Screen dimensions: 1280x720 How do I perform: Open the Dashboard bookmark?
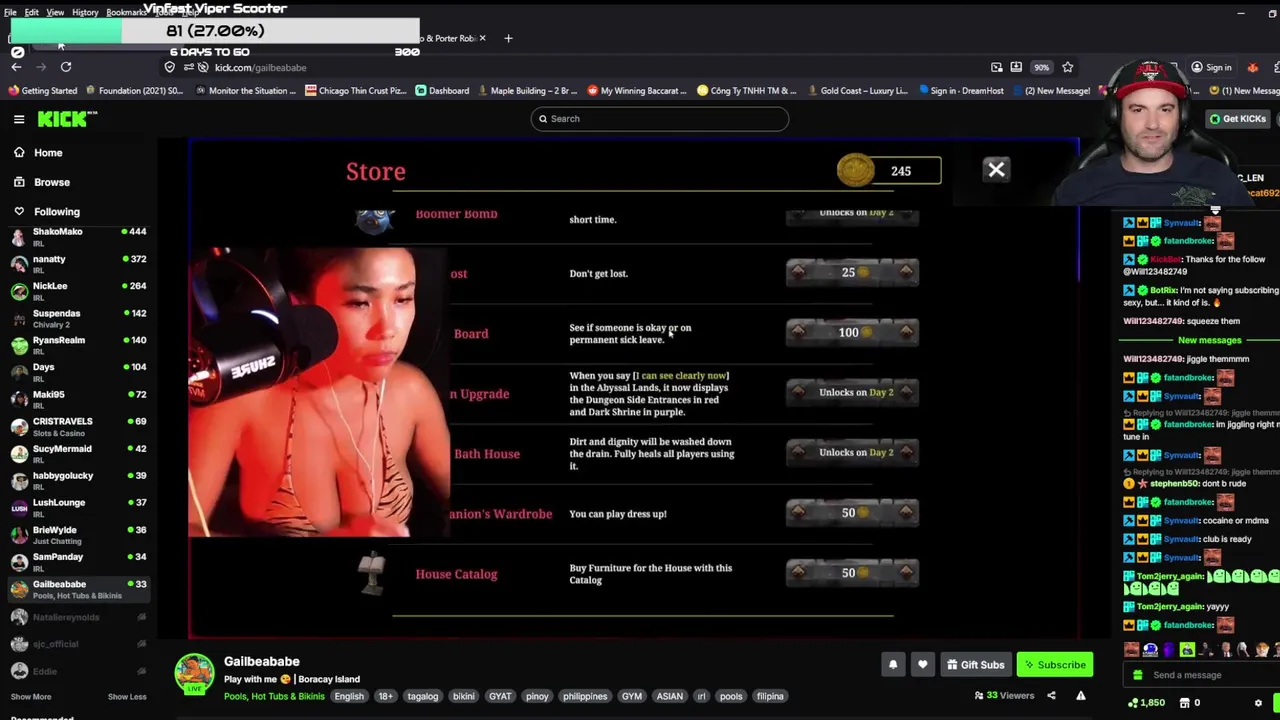pos(442,91)
